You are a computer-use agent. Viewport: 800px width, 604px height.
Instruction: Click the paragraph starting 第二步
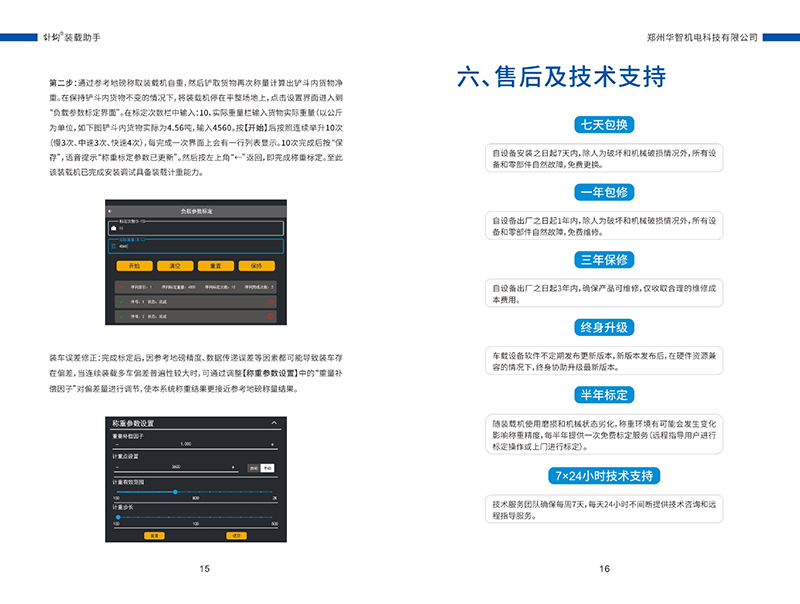click(x=196, y=128)
